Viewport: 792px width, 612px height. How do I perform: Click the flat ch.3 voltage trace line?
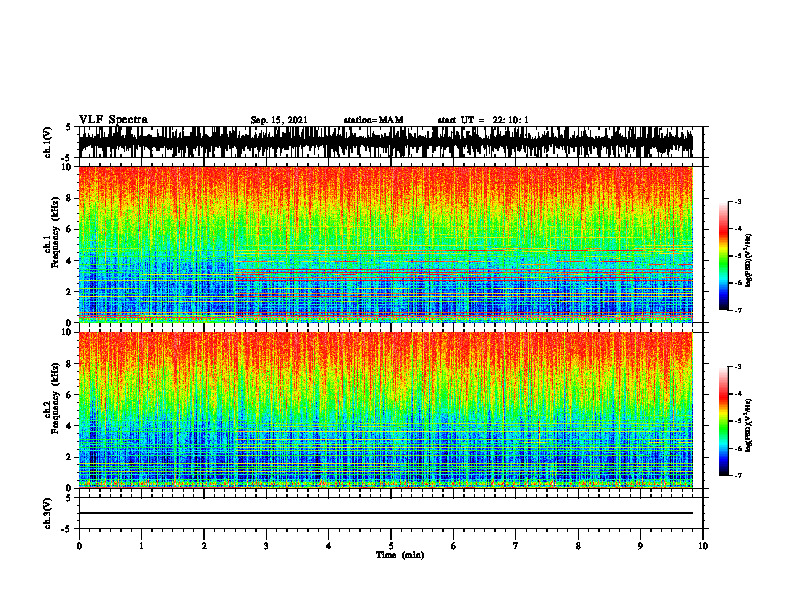tap(386, 513)
